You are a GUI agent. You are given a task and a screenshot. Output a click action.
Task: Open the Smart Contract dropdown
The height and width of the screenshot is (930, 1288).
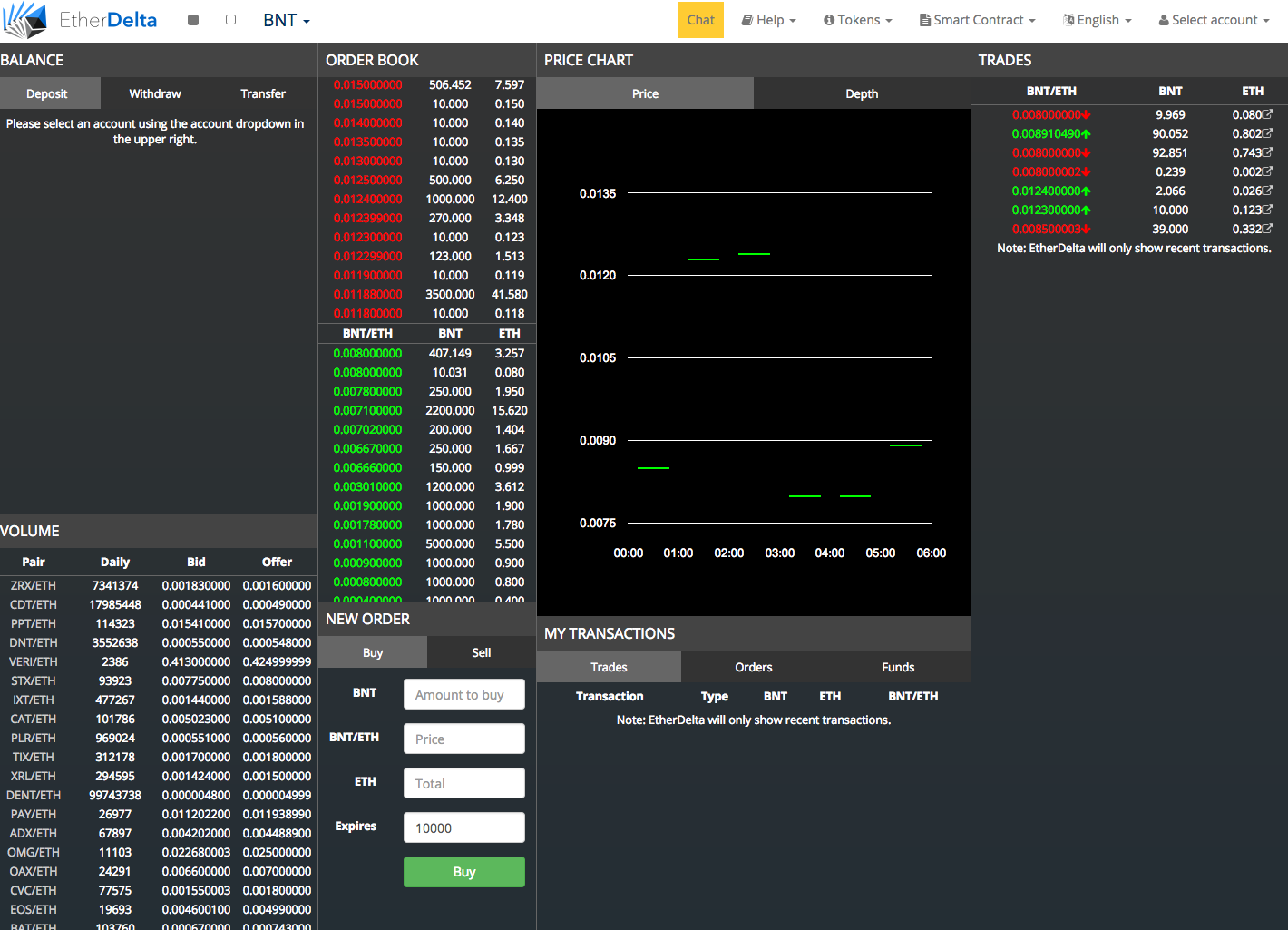(978, 20)
